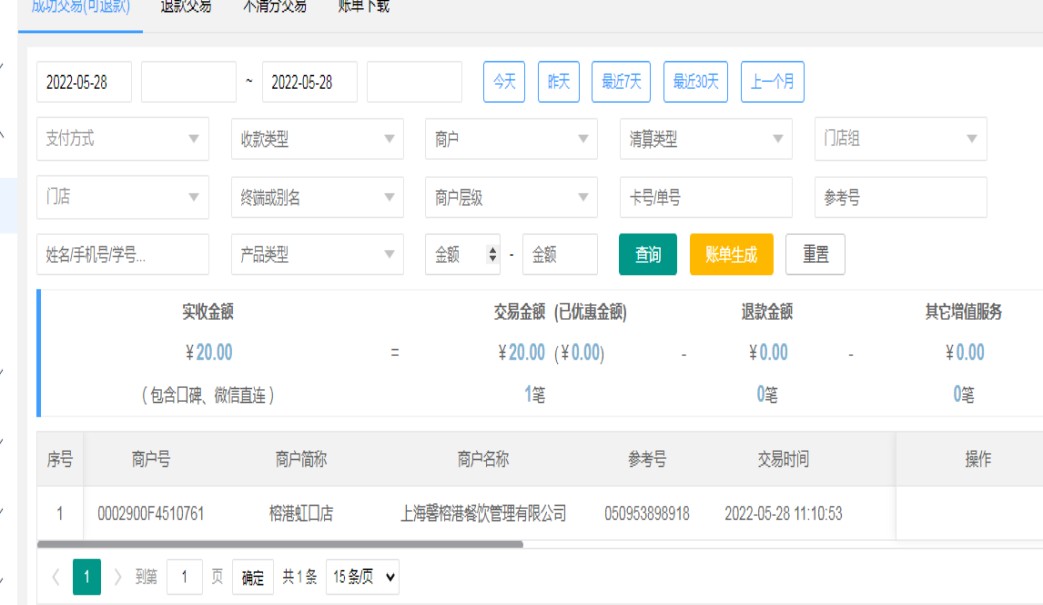The image size is (1043, 605).
Task: Click the orange 账单生成 button
Action: tap(731, 255)
